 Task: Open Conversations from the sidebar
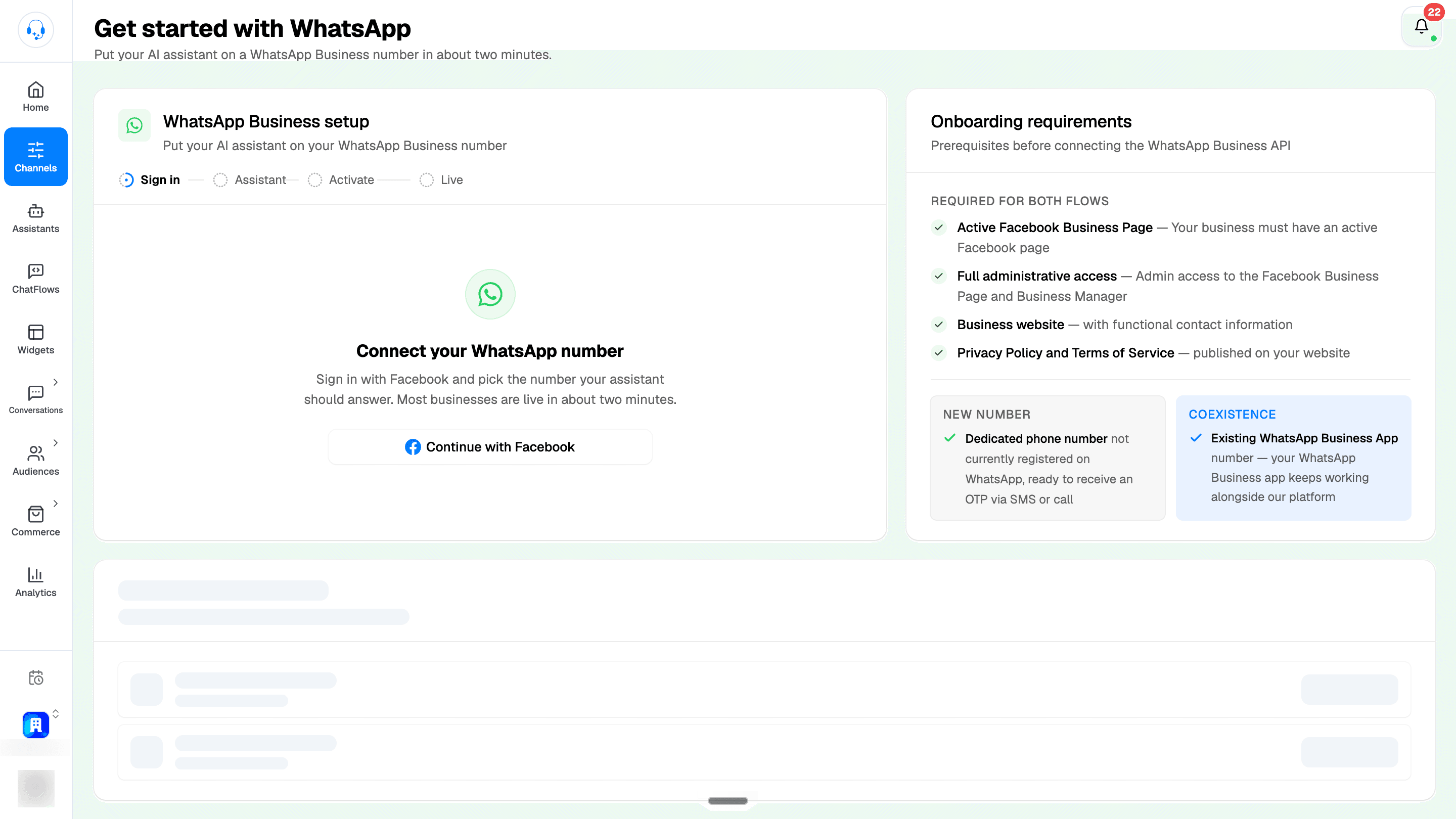click(35, 400)
